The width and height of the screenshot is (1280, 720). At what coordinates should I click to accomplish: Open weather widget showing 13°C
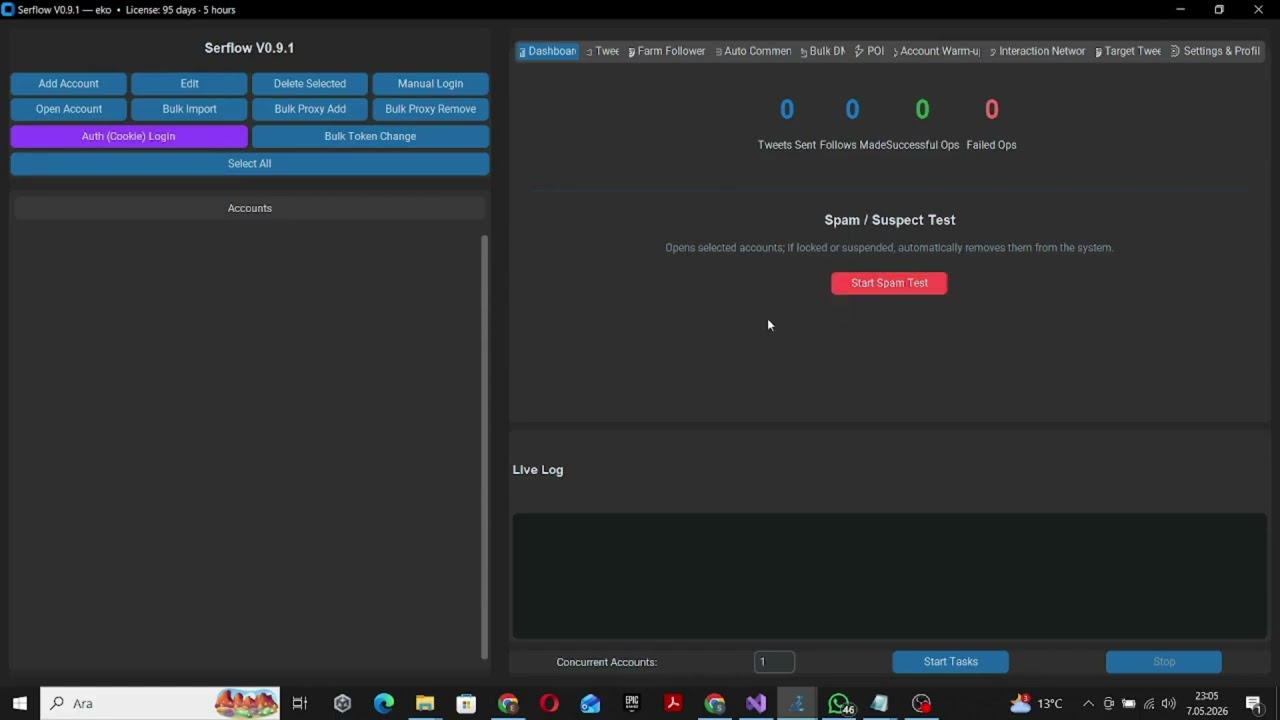(x=1036, y=703)
